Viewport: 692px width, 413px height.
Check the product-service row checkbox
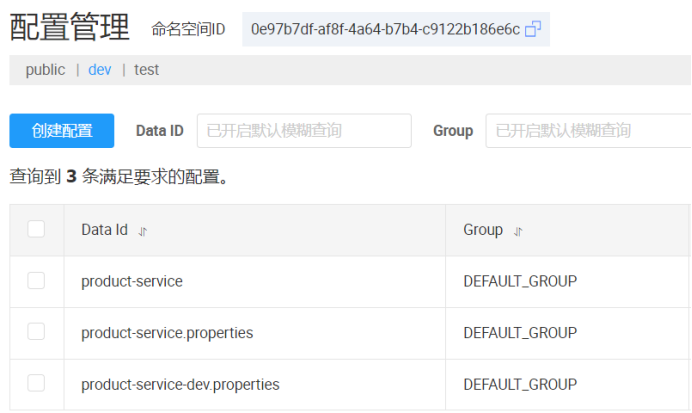pos(36,280)
